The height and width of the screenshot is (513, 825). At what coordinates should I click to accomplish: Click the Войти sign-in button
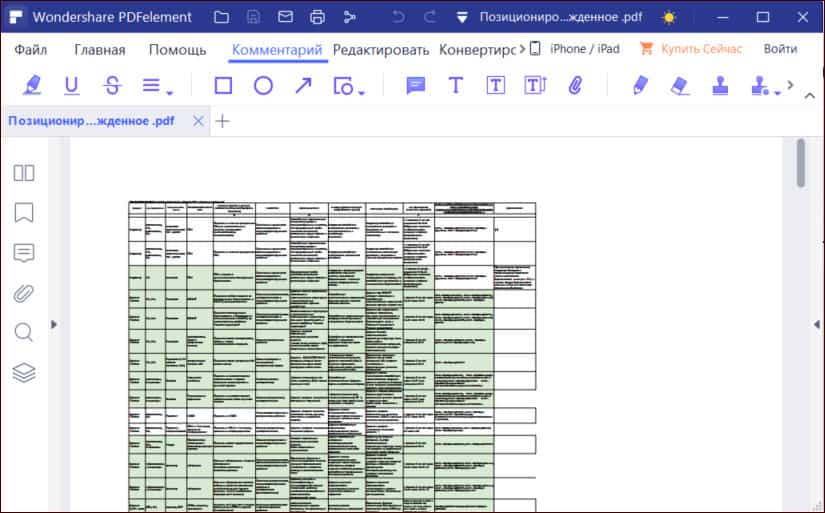point(780,49)
